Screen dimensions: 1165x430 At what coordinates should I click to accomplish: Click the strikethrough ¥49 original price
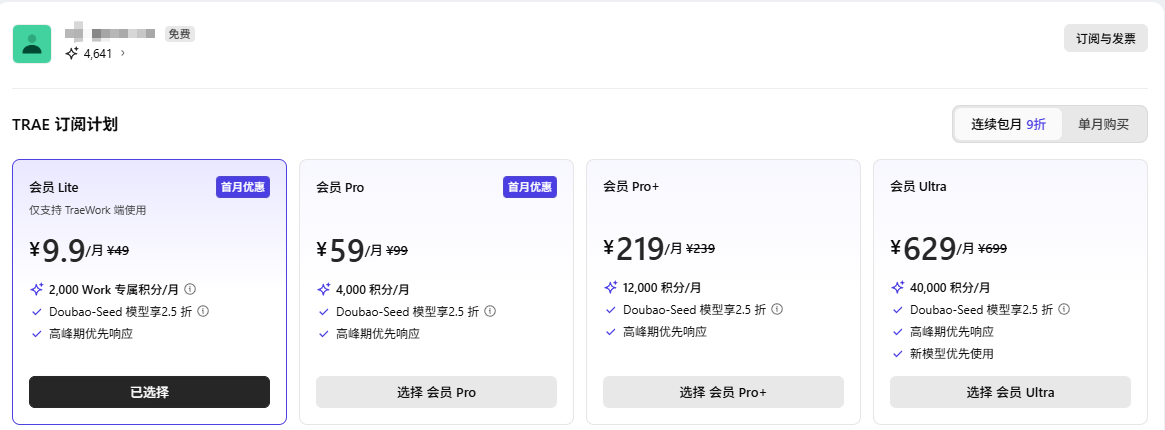pos(118,251)
